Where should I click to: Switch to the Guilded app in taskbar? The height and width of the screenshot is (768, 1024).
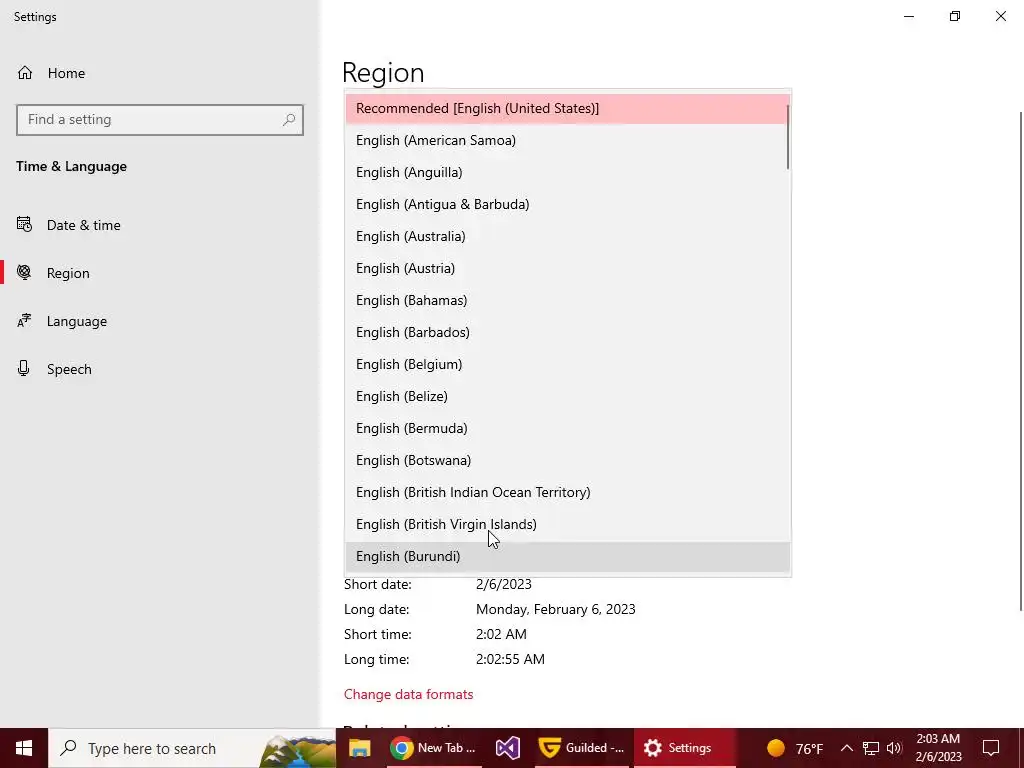[x=582, y=748]
